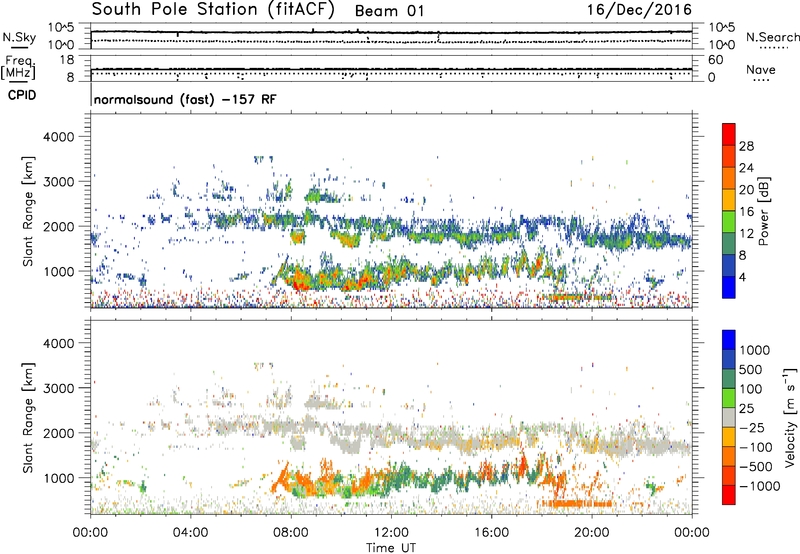
Task: Click the Power panel 'Slant Range [km]' label
Action: (x=28, y=211)
